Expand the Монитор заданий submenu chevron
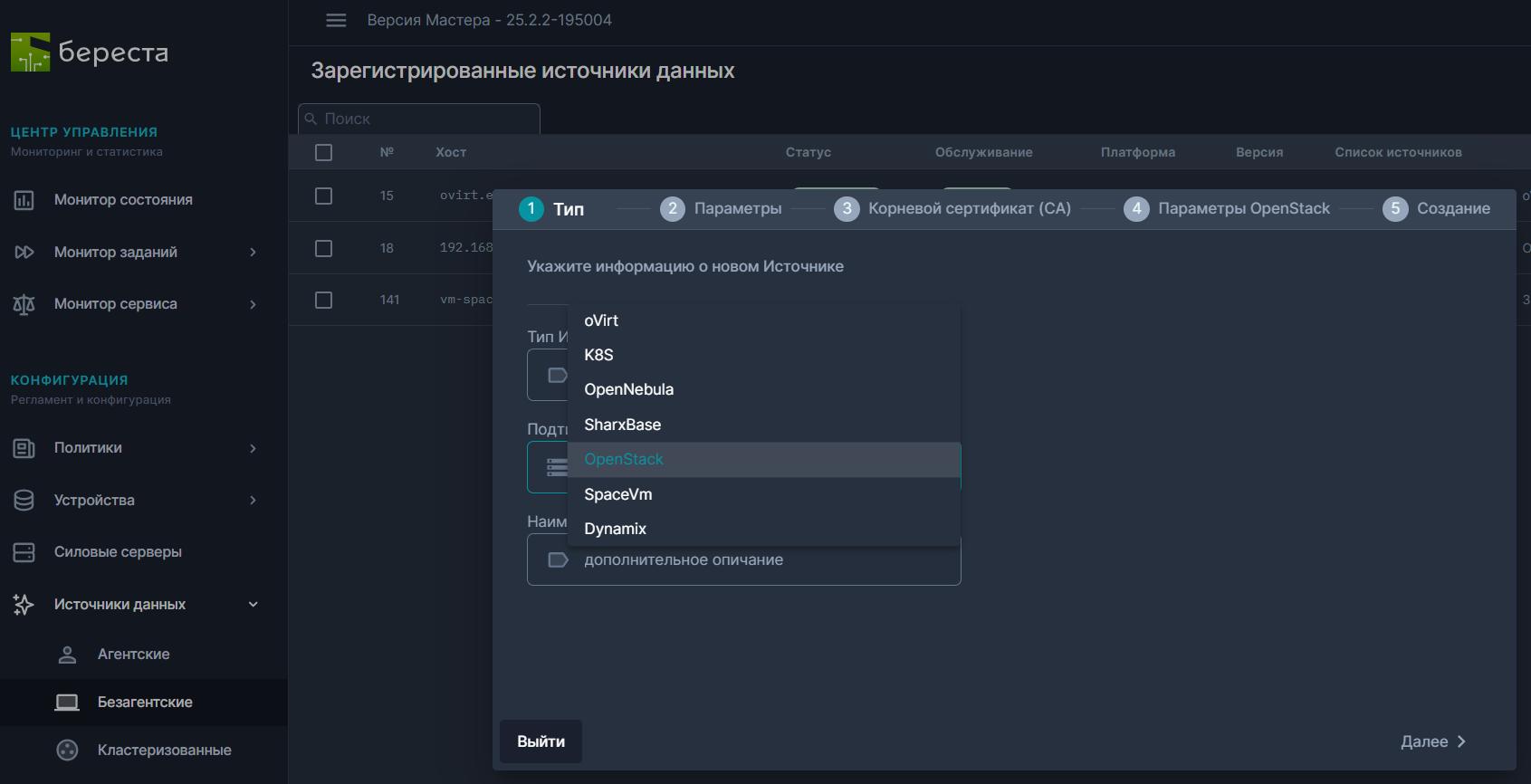The width and height of the screenshot is (1531, 784). [x=254, y=253]
